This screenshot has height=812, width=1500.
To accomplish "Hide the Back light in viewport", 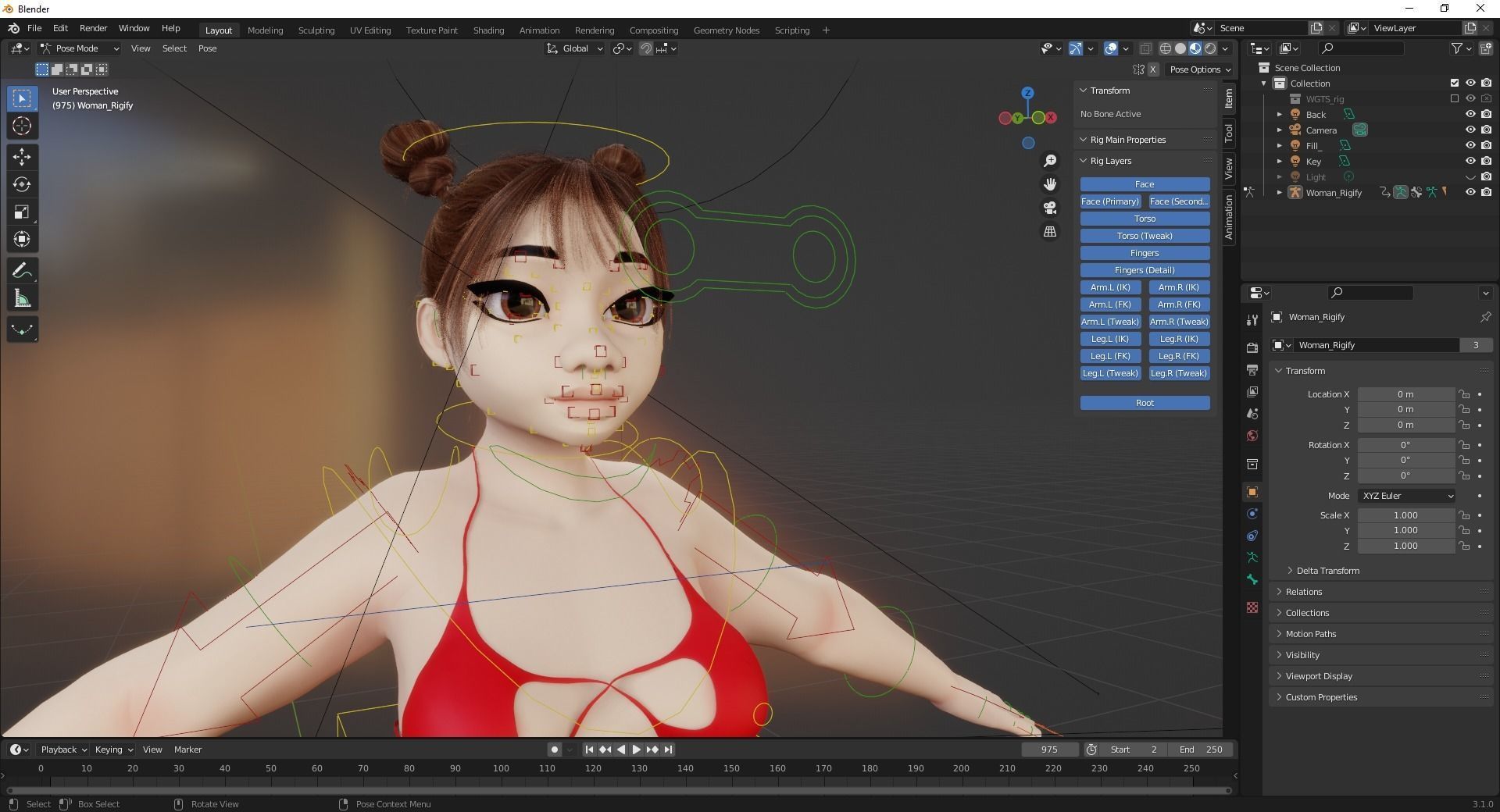I will pos(1470,115).
